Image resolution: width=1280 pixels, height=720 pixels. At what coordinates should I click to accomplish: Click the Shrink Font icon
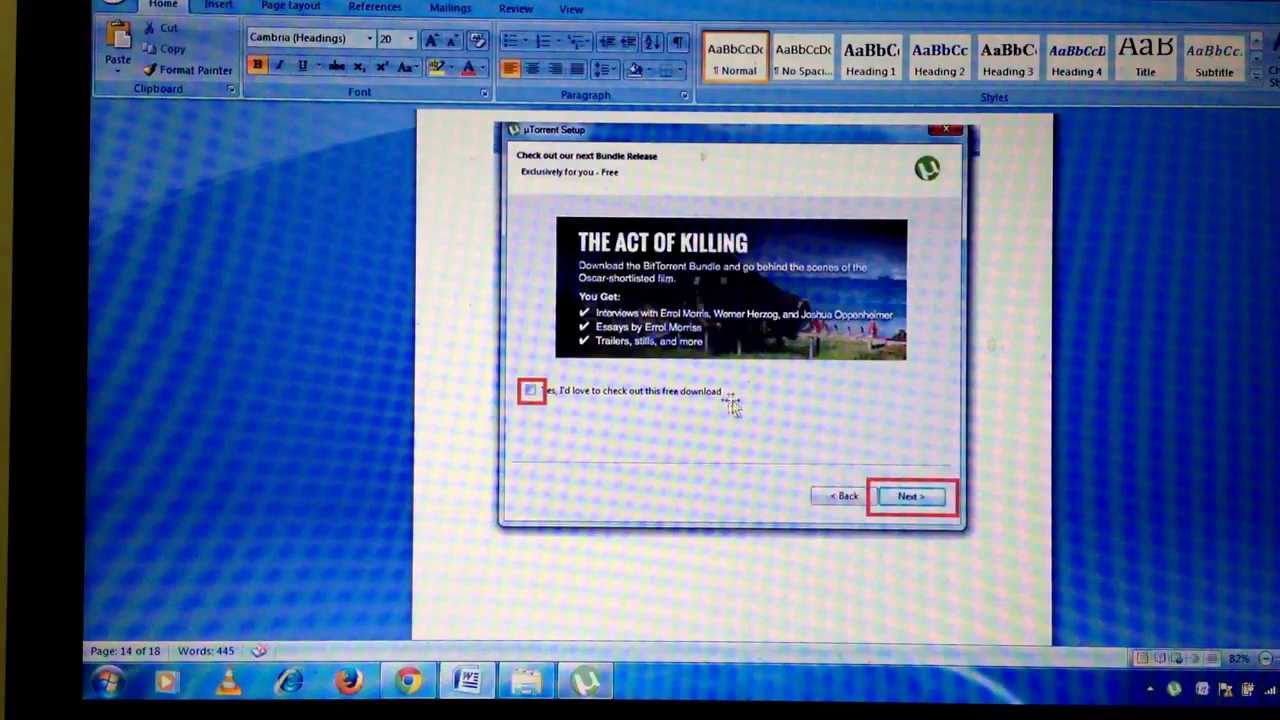(452, 40)
